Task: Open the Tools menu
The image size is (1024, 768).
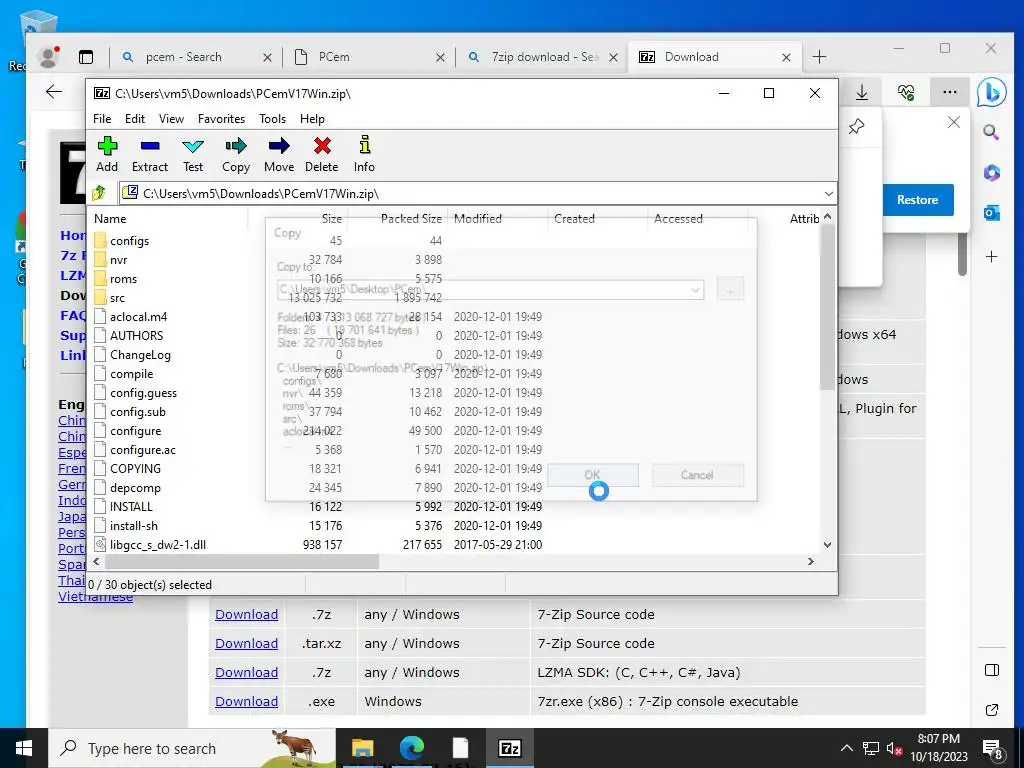Action: click(x=272, y=119)
